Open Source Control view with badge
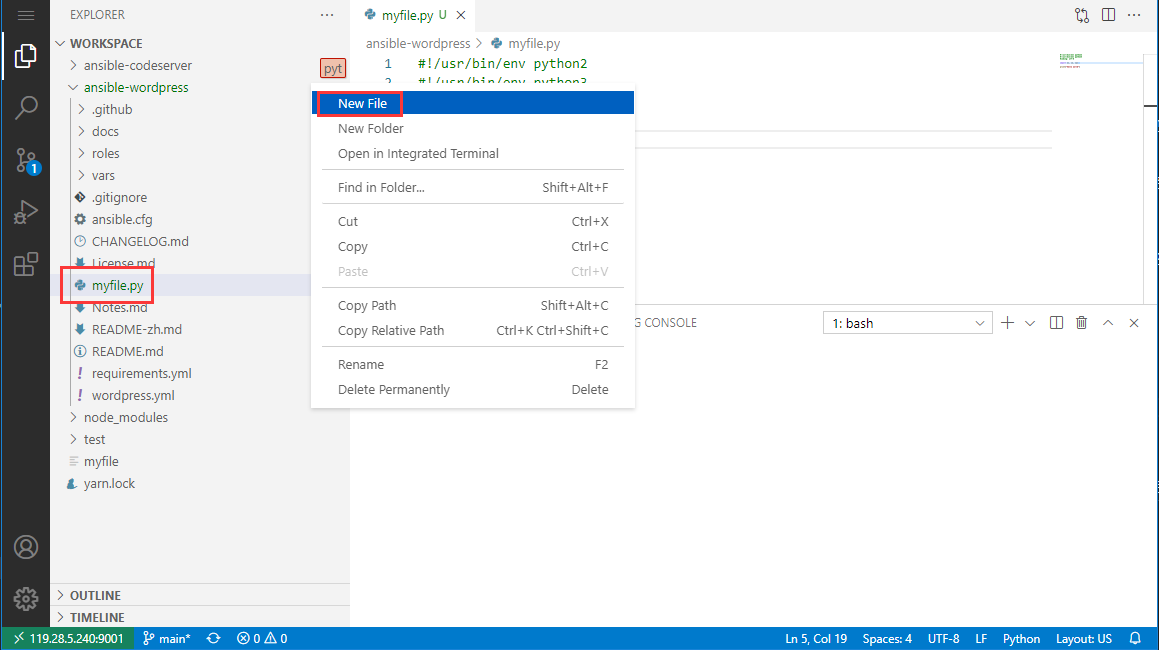 (x=26, y=160)
